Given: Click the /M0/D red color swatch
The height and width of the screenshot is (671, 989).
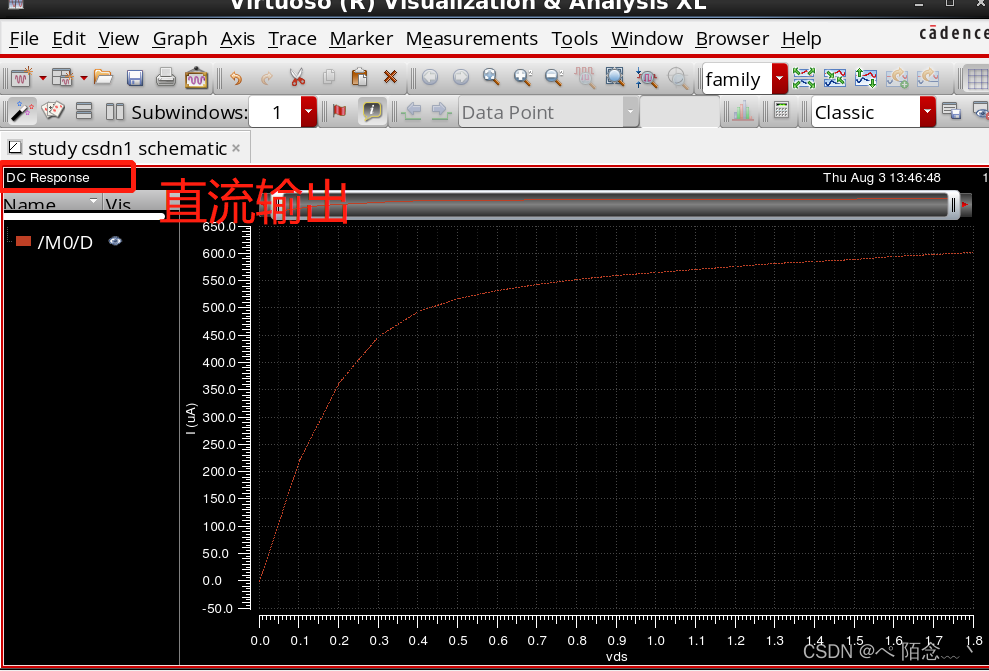Looking at the screenshot, I should (x=23, y=241).
